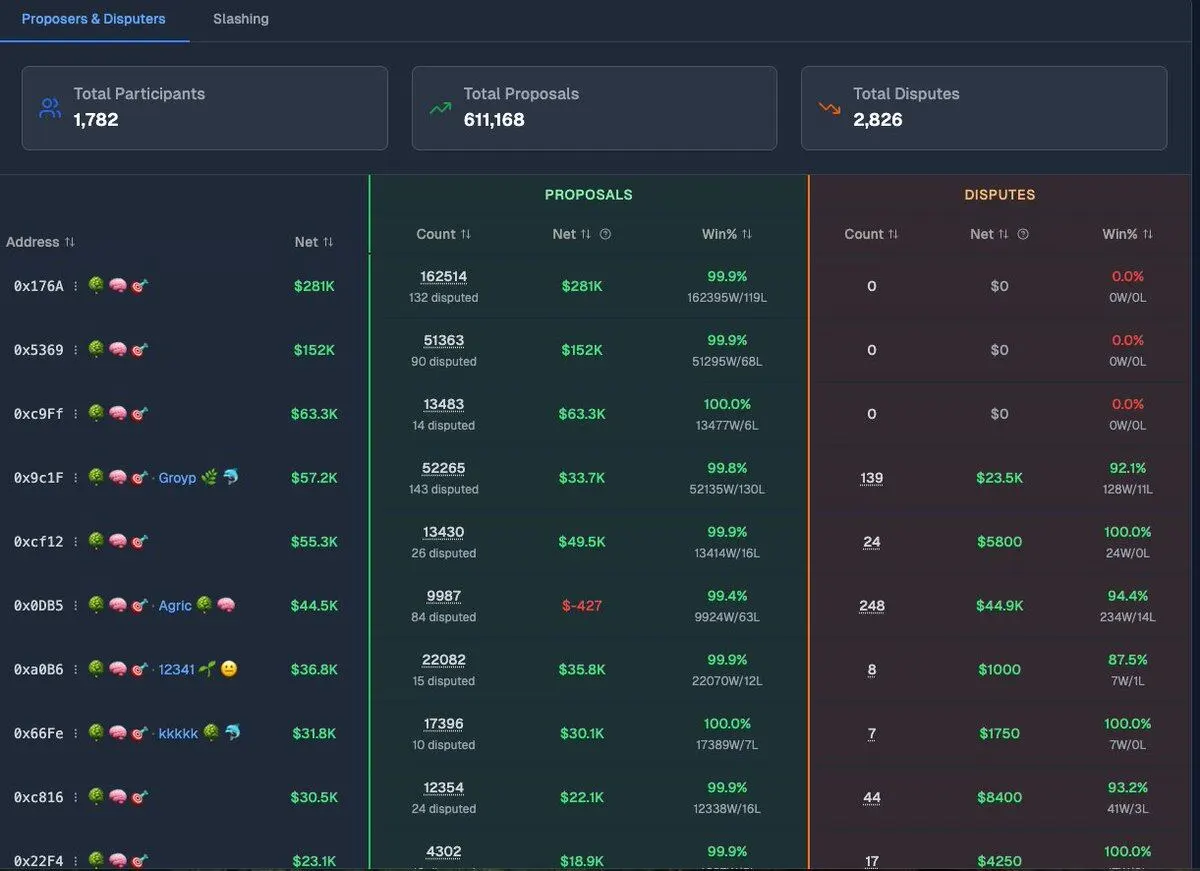Screen dimensions: 1200x871
Task: Open the Groyp profile link
Action: 177,478
